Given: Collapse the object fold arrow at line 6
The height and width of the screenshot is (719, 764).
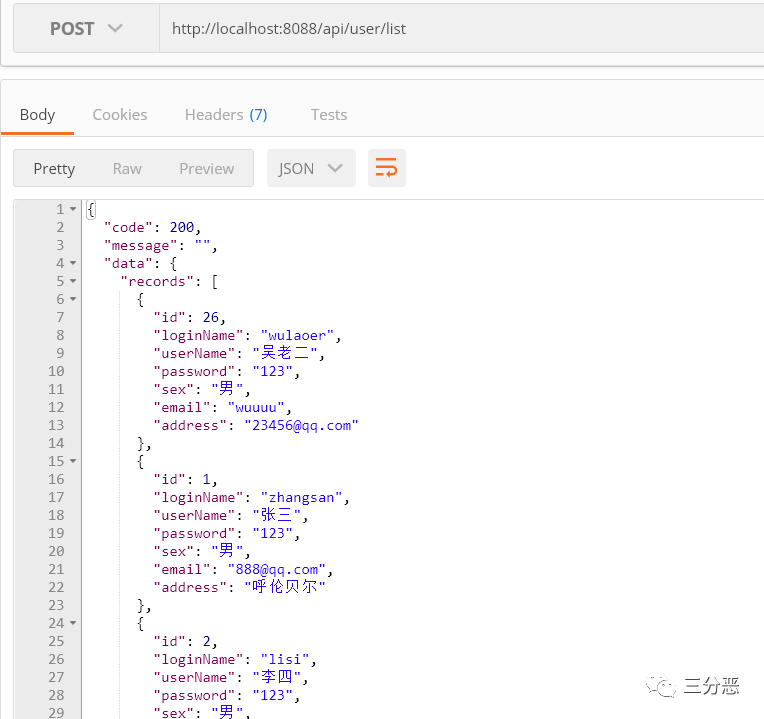Looking at the screenshot, I should pyautogui.click(x=73, y=299).
